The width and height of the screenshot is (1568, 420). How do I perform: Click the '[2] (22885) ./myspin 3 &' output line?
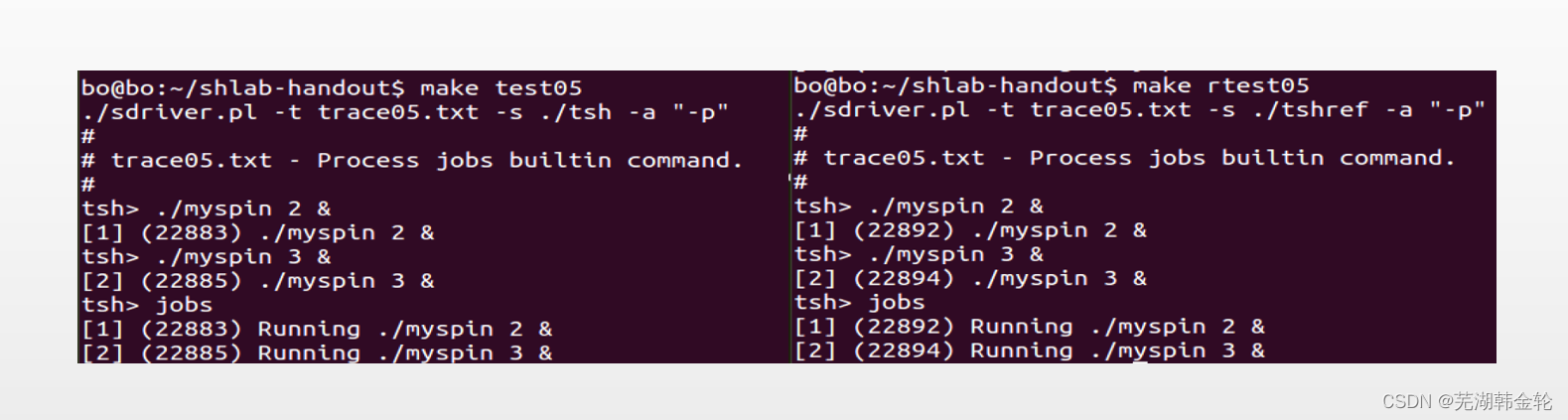click(x=258, y=280)
